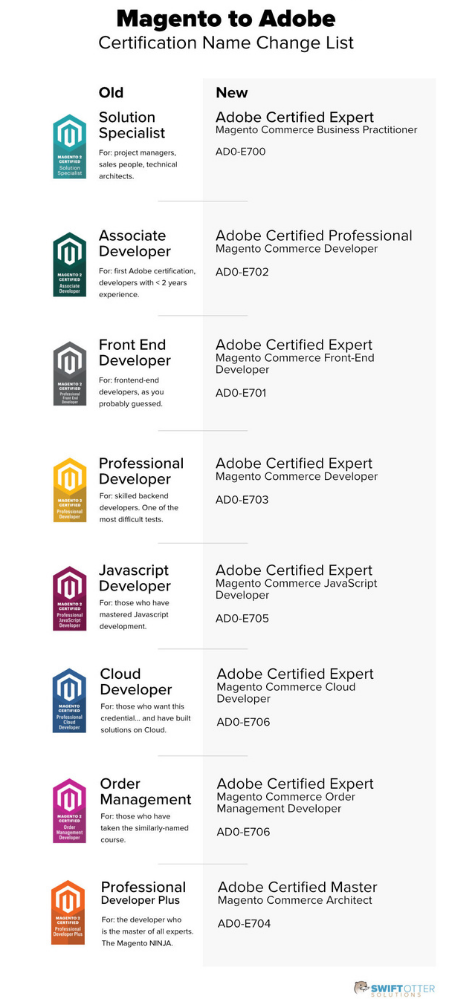Click the Magento to Adobe title
This screenshot has height=1000, width=450.
(226, 18)
